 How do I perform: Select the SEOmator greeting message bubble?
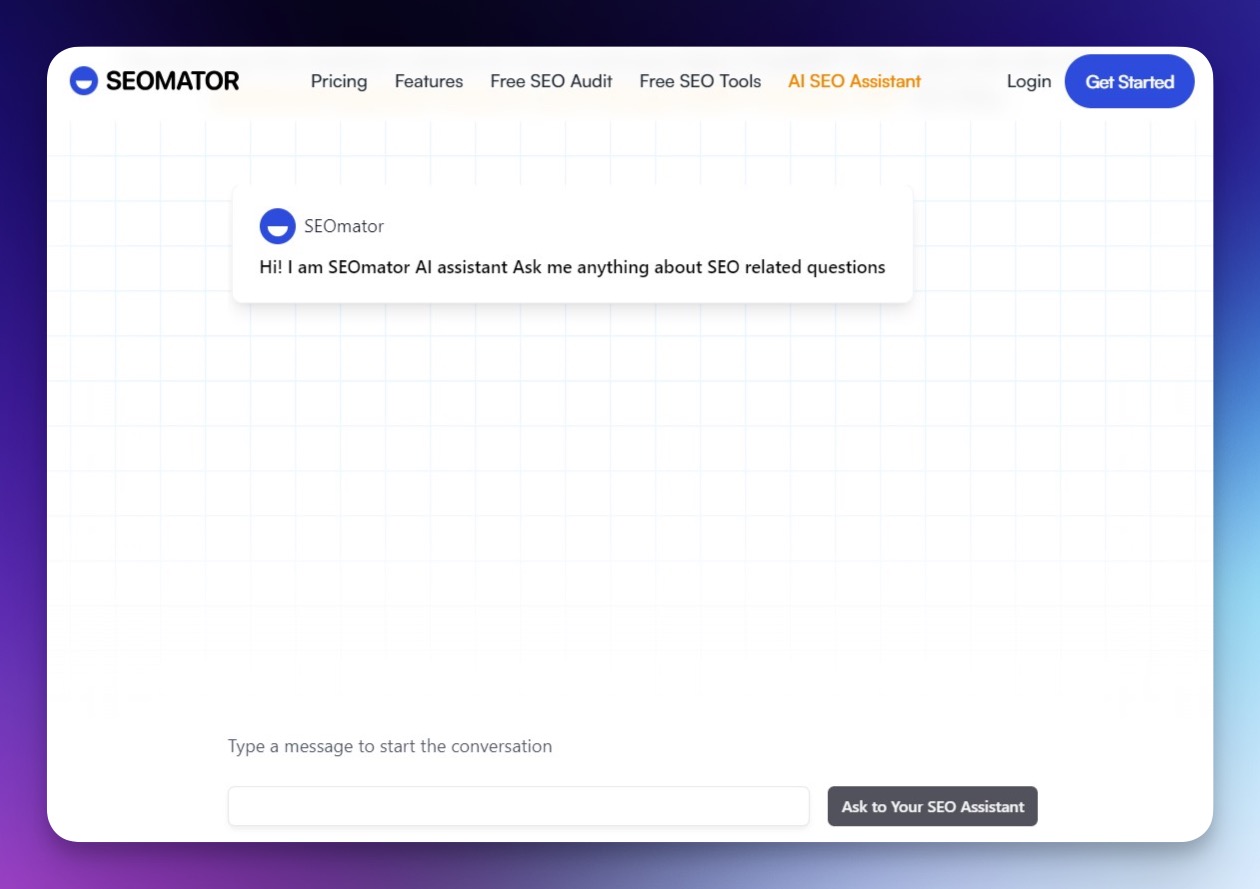[x=572, y=243]
